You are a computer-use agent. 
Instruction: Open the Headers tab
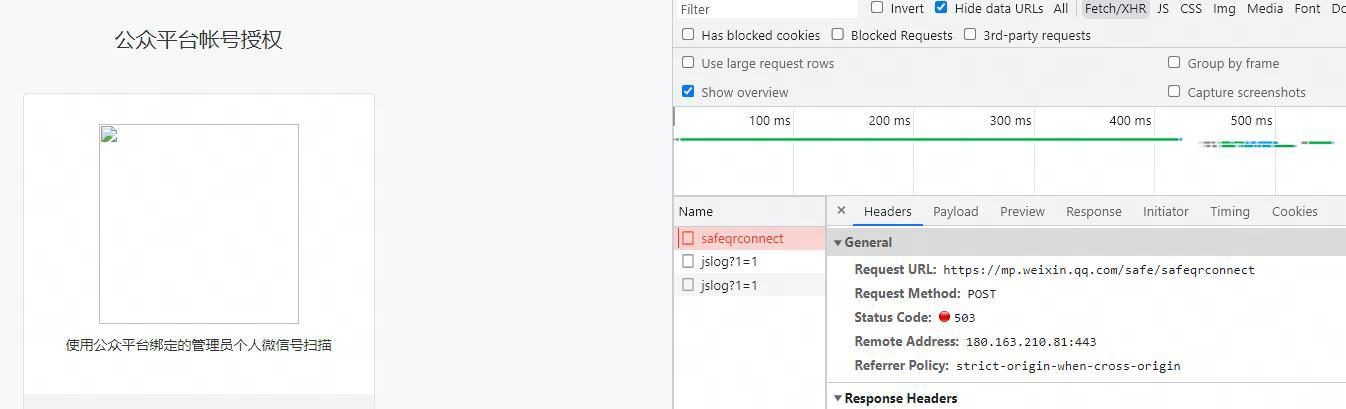[888, 211]
